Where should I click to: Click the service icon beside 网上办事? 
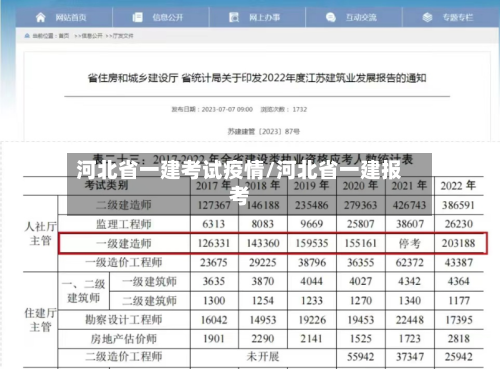click(234, 17)
